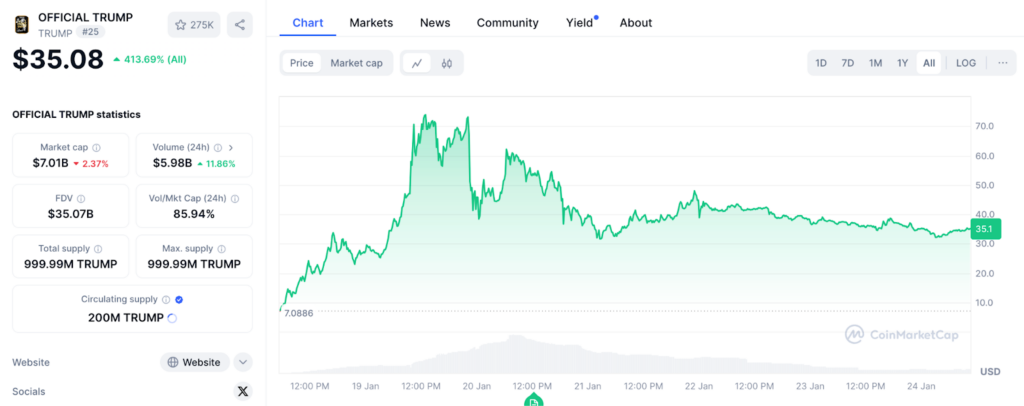Screen dimensions: 1024x406
Task: Switch to the Community tab
Action: coord(507,22)
